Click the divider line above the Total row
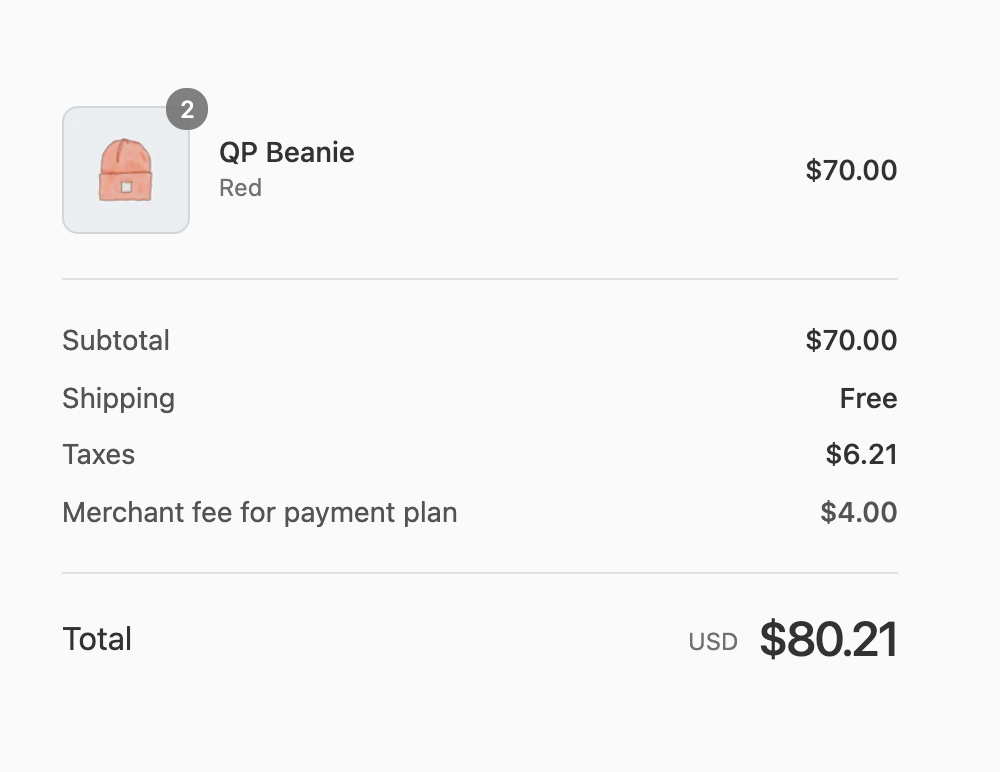This screenshot has height=772, width=1000. [x=480, y=573]
